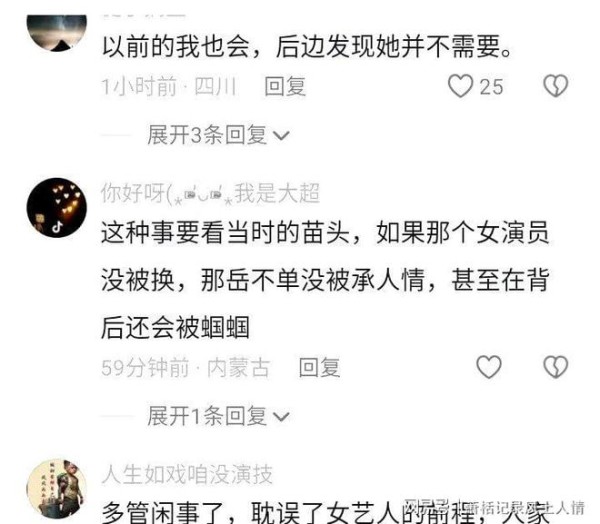The image size is (600, 524).
Task: Reply to the 内蒙古 comment via 回复
Action: click(319, 367)
